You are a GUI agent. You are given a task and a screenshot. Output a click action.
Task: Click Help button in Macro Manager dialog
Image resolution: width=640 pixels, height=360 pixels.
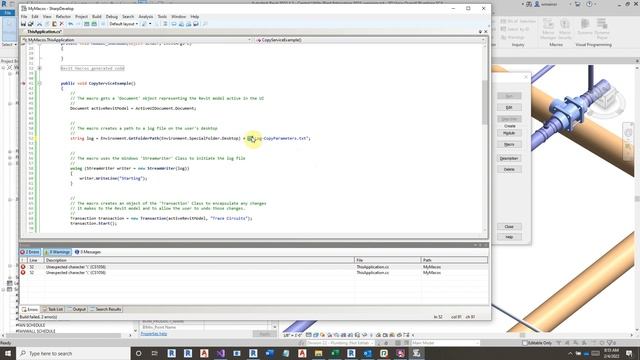tap(509, 237)
